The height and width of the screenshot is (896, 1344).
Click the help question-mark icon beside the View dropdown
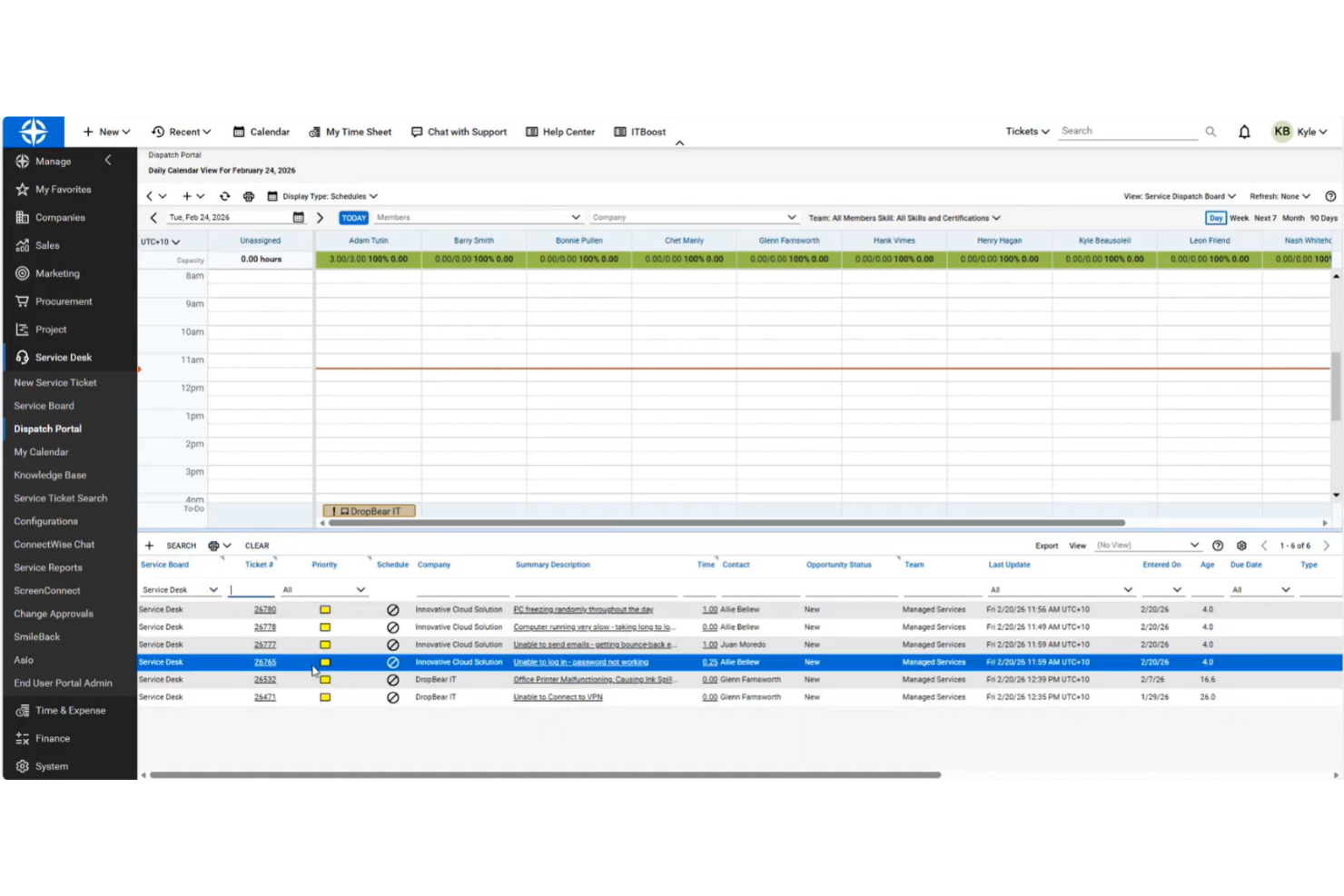[x=1218, y=546]
